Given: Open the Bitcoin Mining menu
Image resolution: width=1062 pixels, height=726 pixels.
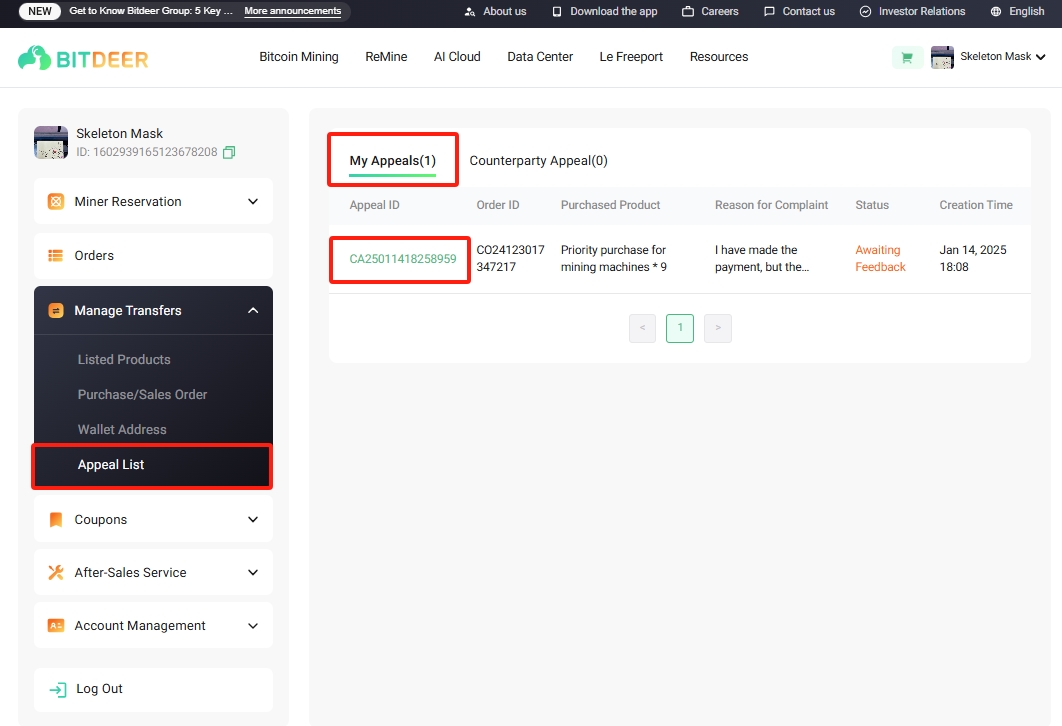Looking at the screenshot, I should click(x=299, y=57).
